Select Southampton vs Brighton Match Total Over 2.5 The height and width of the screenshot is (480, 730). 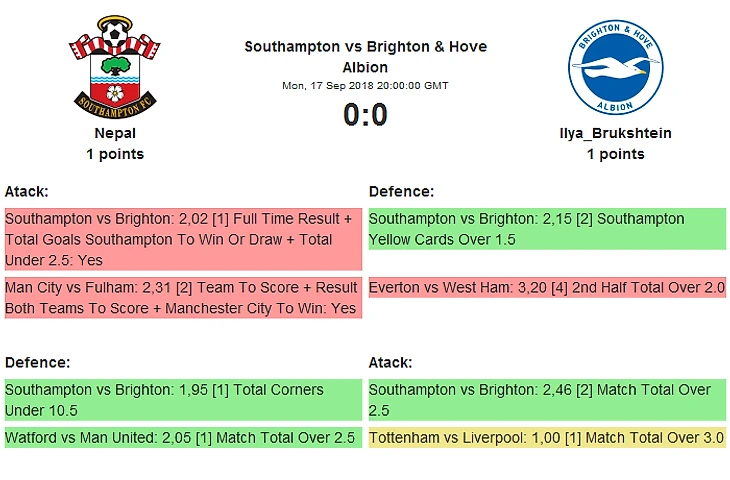[x=547, y=399]
